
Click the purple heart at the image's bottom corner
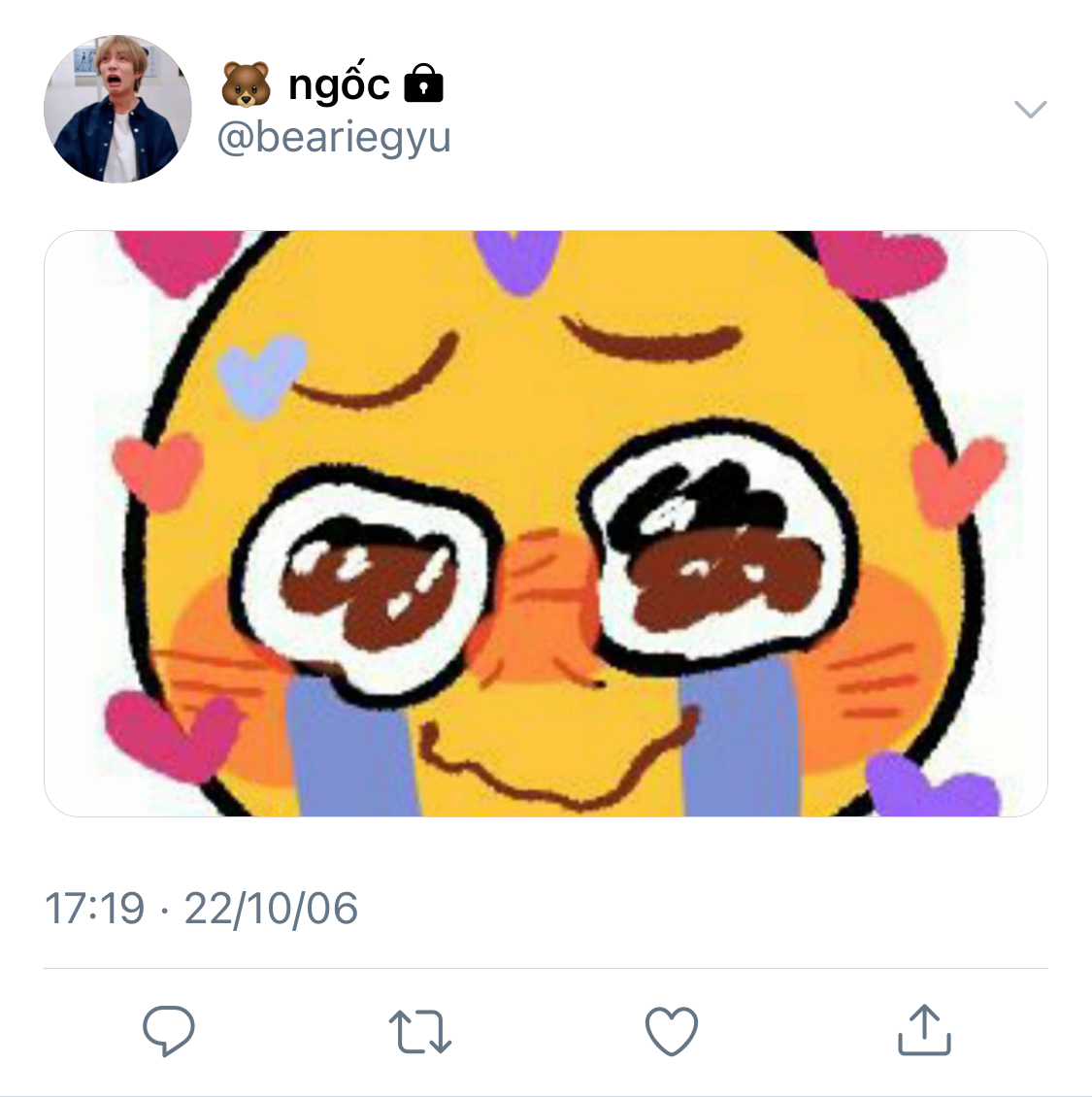coord(931,785)
